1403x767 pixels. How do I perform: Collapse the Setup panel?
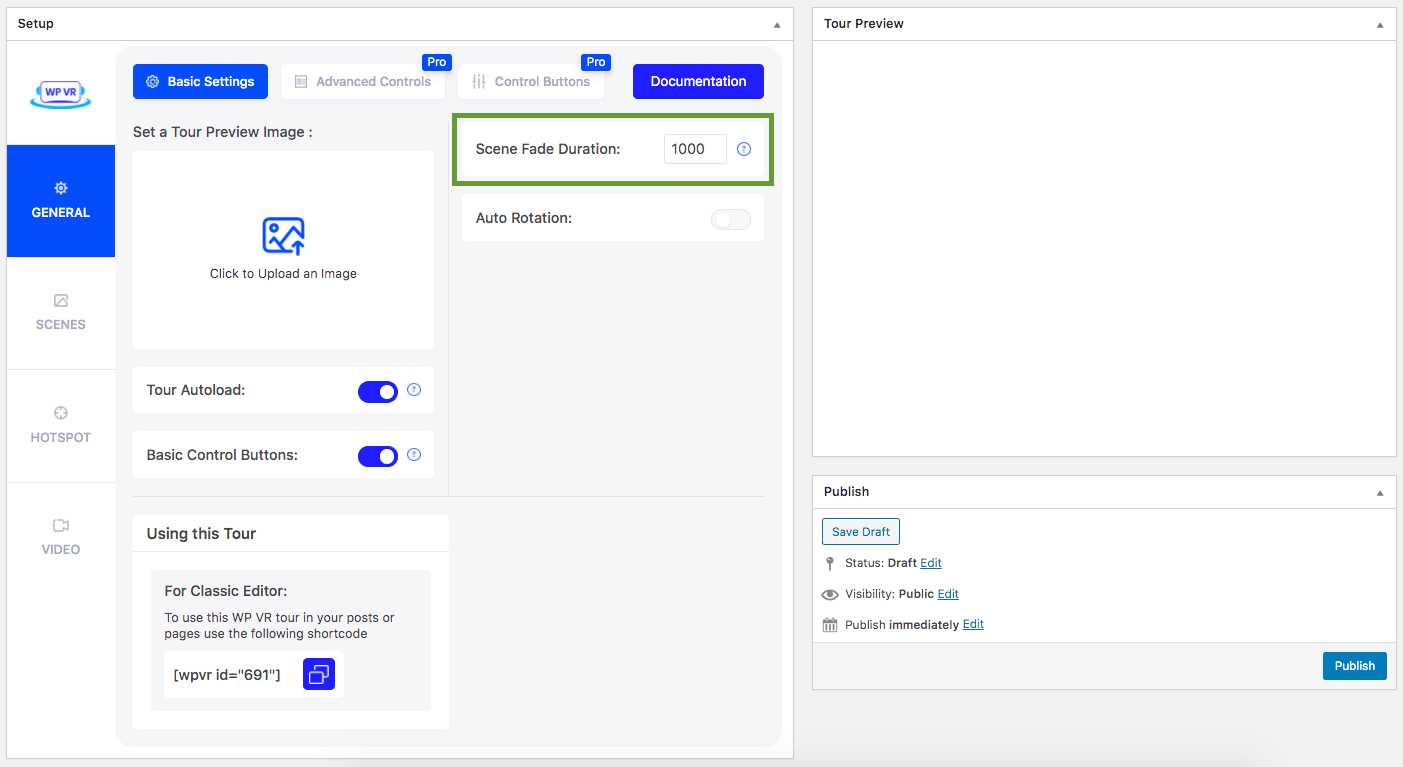click(x=778, y=24)
